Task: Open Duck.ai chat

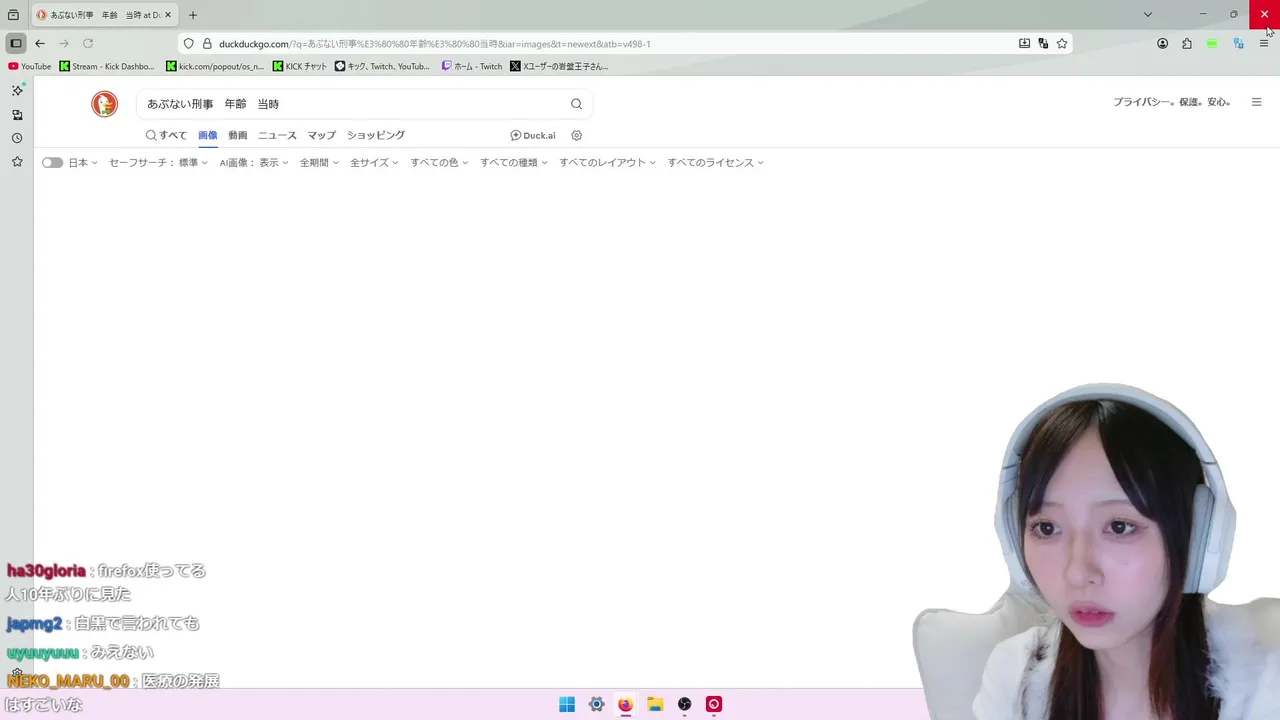Action: coord(533,135)
